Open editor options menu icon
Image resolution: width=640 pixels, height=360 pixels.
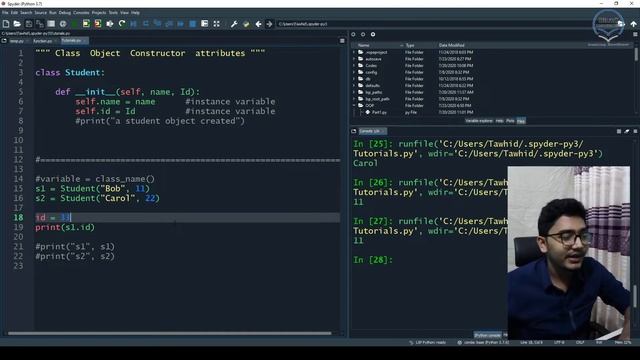pyautogui.click(x=342, y=41)
